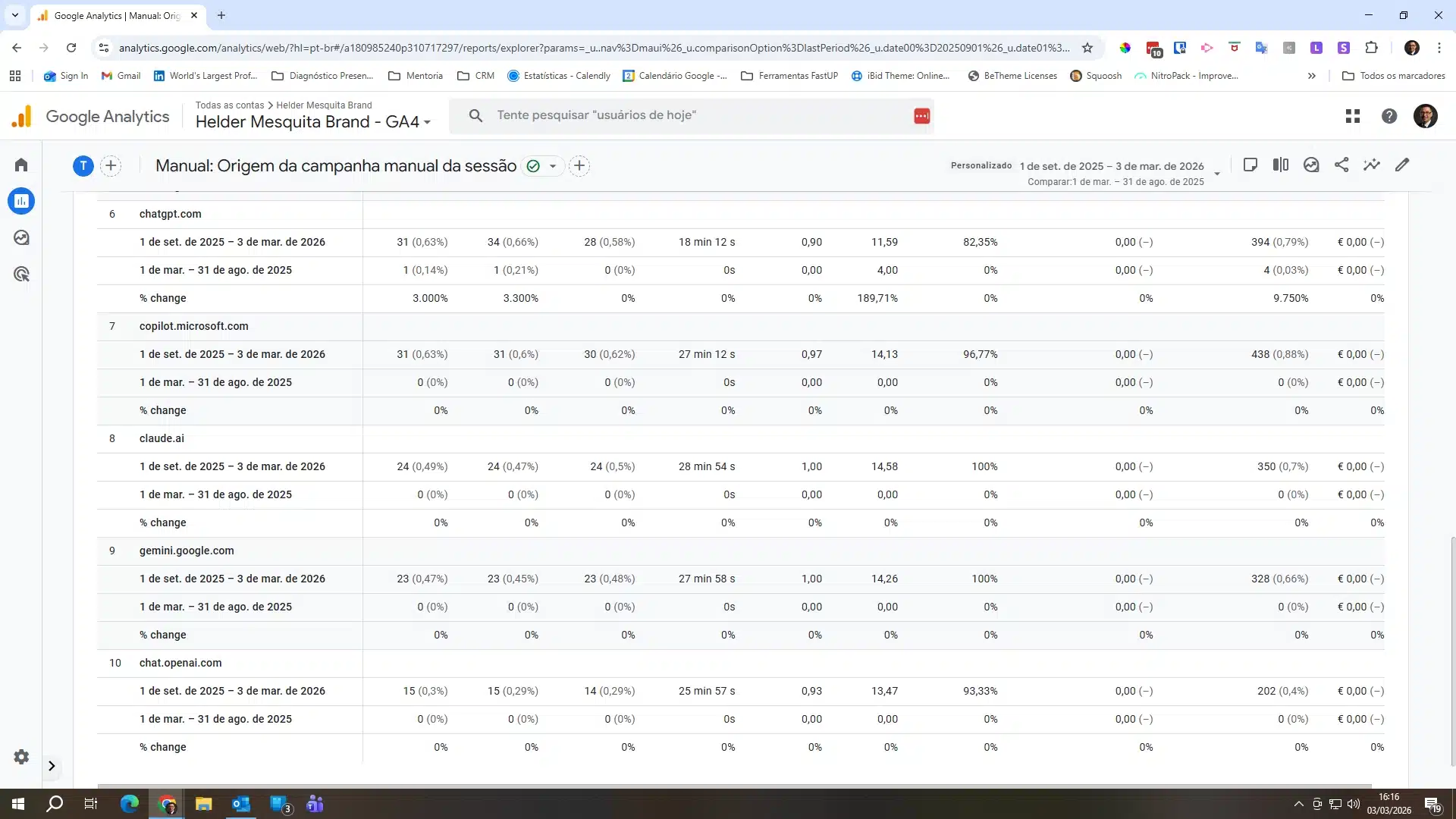The height and width of the screenshot is (819, 1456).
Task: Open the Google apps grid
Action: point(1353,116)
